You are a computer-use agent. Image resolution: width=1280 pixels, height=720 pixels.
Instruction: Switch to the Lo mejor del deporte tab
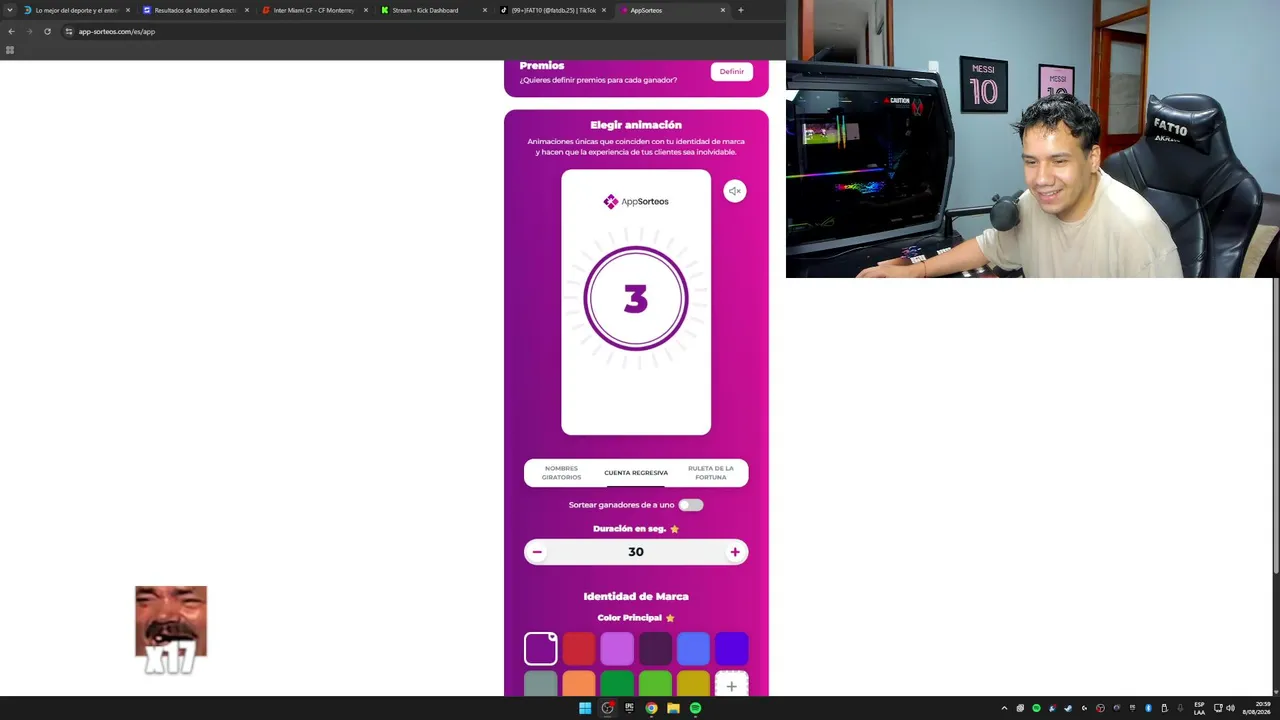77,10
